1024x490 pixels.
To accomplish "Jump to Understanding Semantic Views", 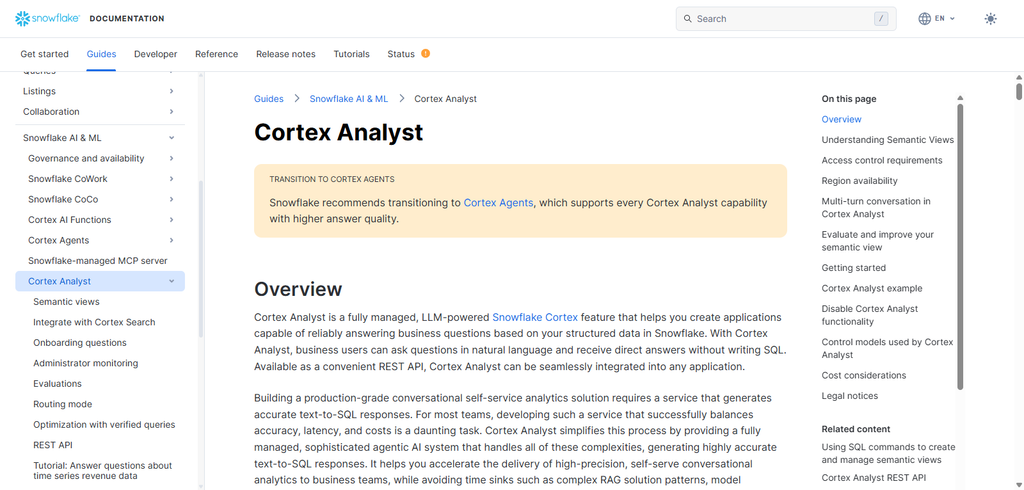I will pyautogui.click(x=888, y=140).
